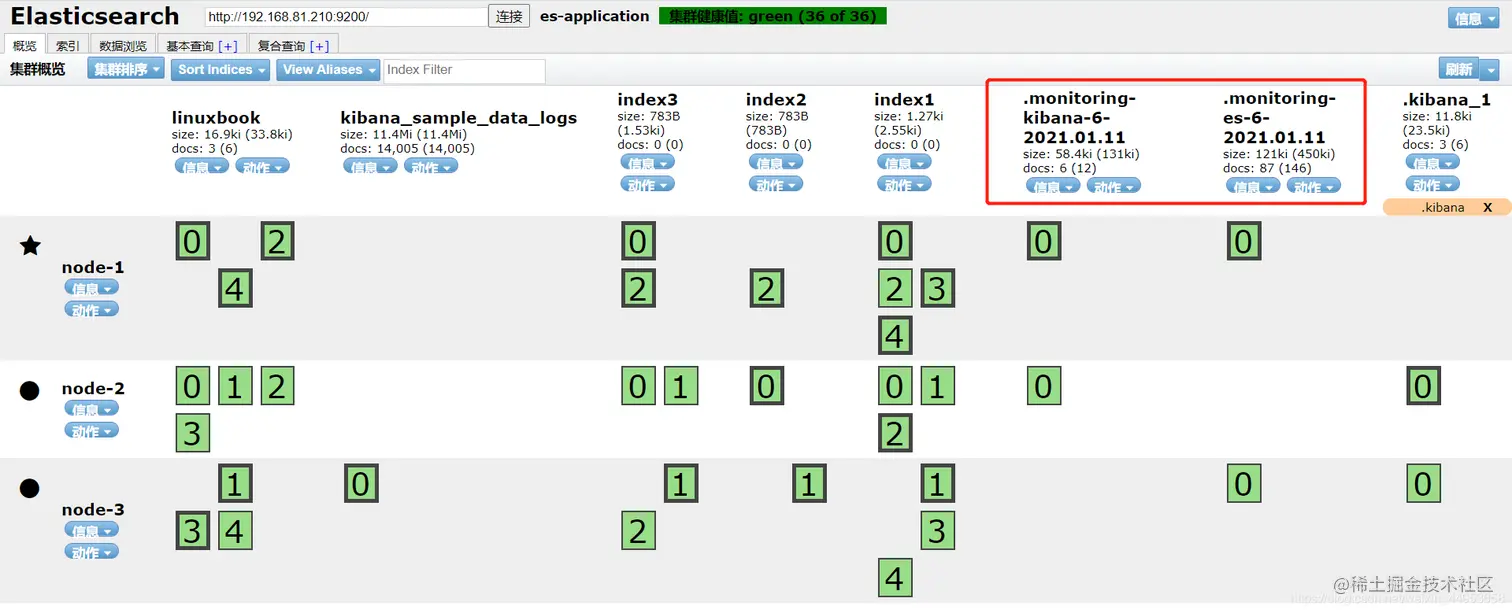Image resolution: width=1512 pixels, height=613 pixels.
Task: Select index3 shard 0 on node-1
Action: [638, 242]
